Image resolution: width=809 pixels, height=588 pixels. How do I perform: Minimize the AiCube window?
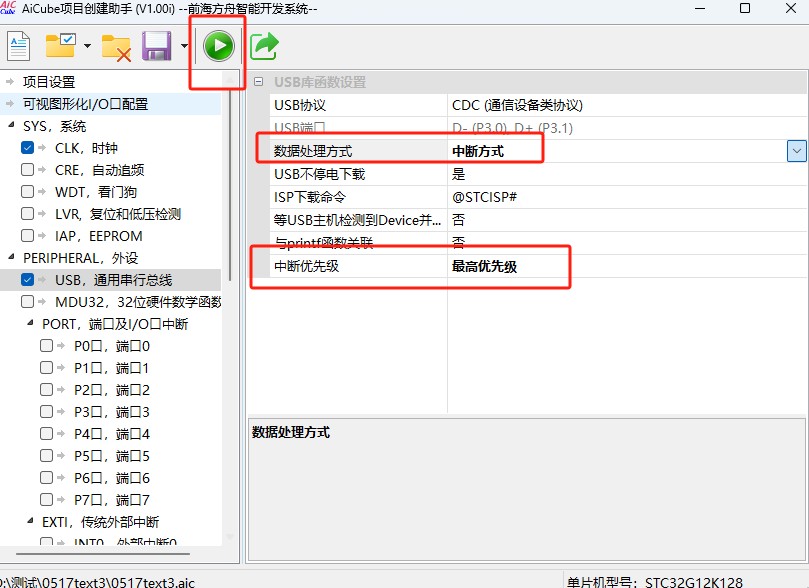pyautogui.click(x=700, y=8)
